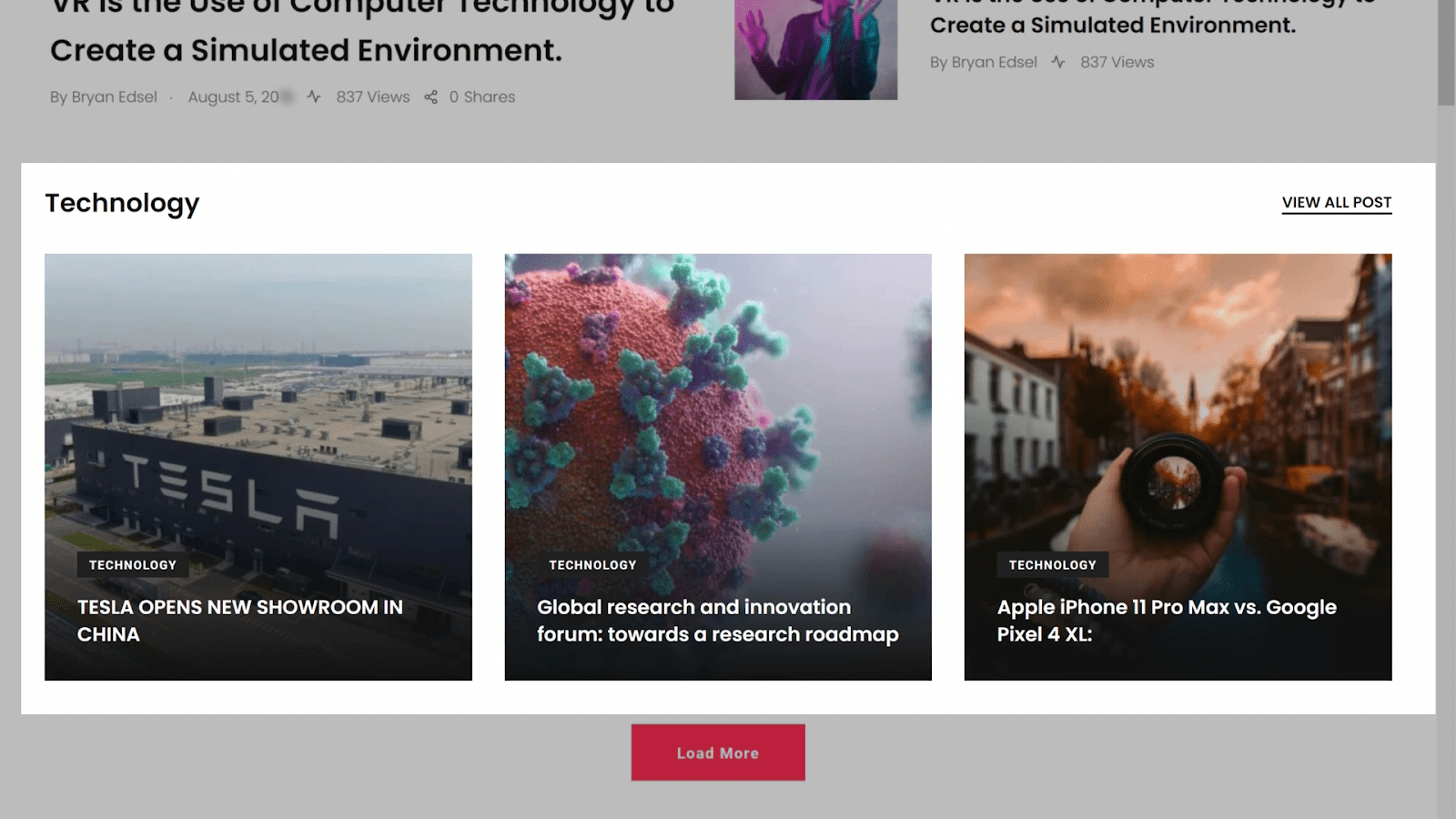
Task: Click '0 Shares' count text
Action: tap(482, 96)
